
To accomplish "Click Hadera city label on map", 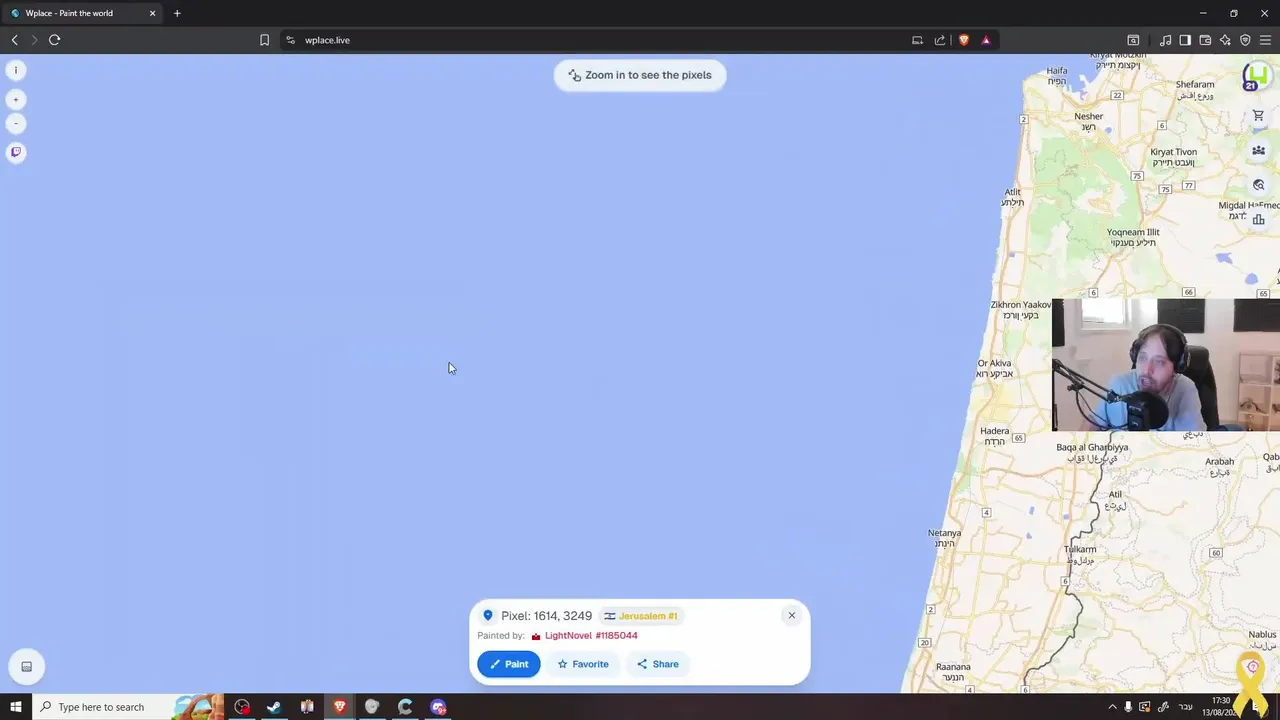I will point(994,436).
